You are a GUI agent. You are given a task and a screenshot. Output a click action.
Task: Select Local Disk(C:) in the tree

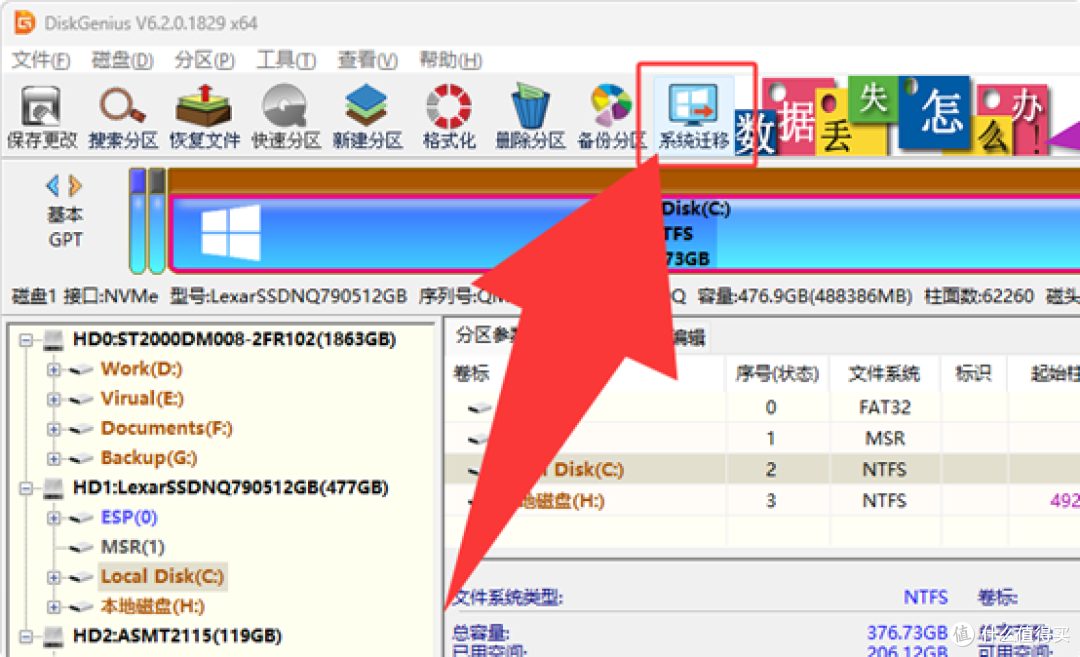point(163,576)
